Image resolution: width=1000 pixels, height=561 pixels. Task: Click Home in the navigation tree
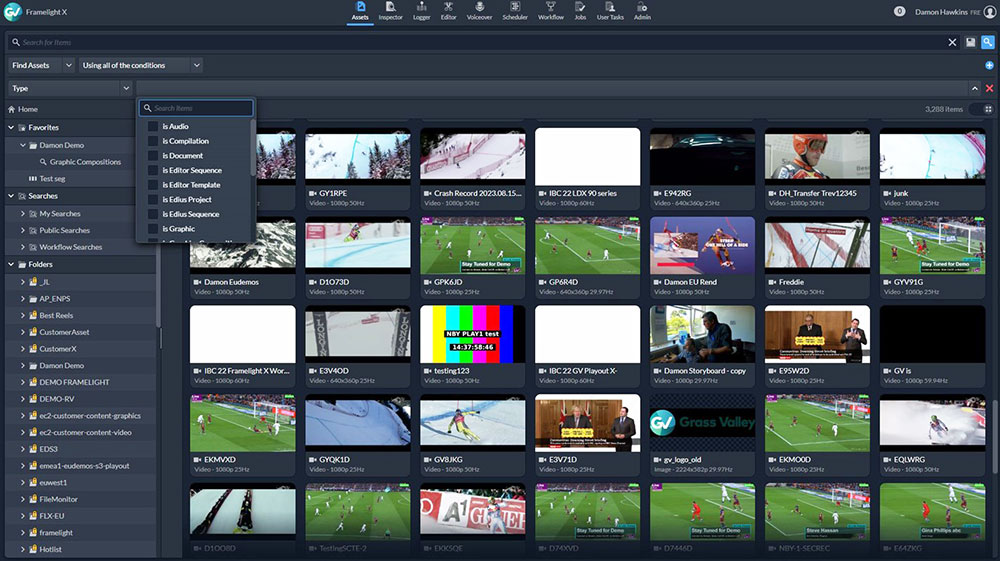tap(27, 109)
